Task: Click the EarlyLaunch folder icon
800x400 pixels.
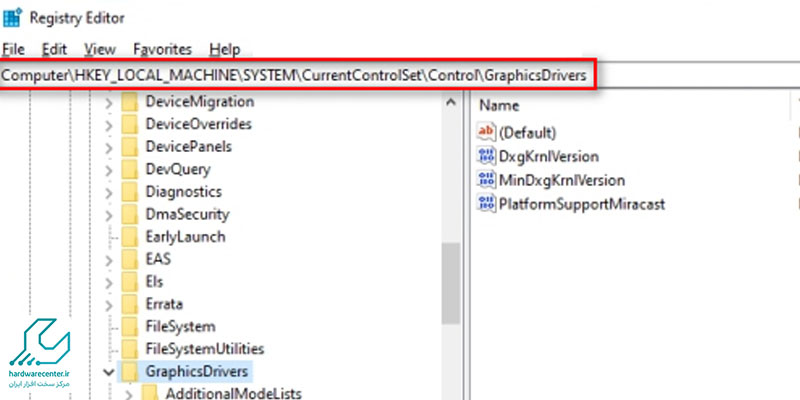Action: point(130,237)
